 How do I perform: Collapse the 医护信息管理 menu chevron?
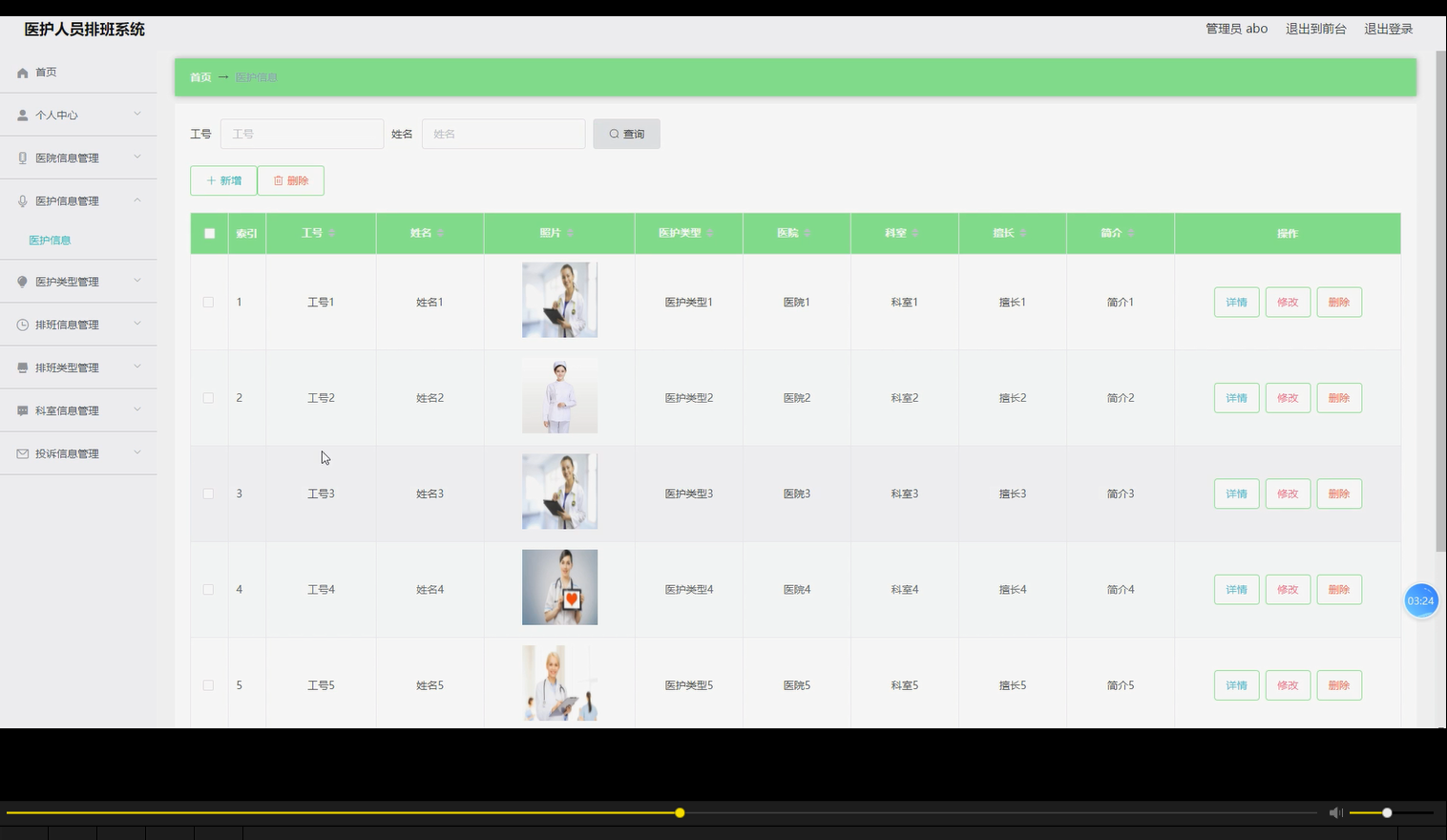pyautogui.click(x=137, y=199)
